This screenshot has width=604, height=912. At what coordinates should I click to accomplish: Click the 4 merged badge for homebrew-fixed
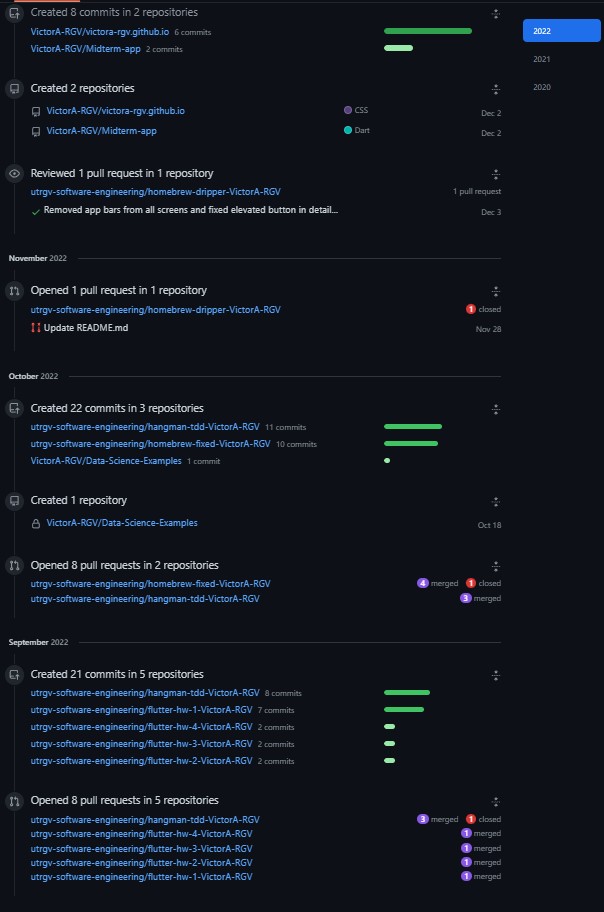pyautogui.click(x=436, y=583)
